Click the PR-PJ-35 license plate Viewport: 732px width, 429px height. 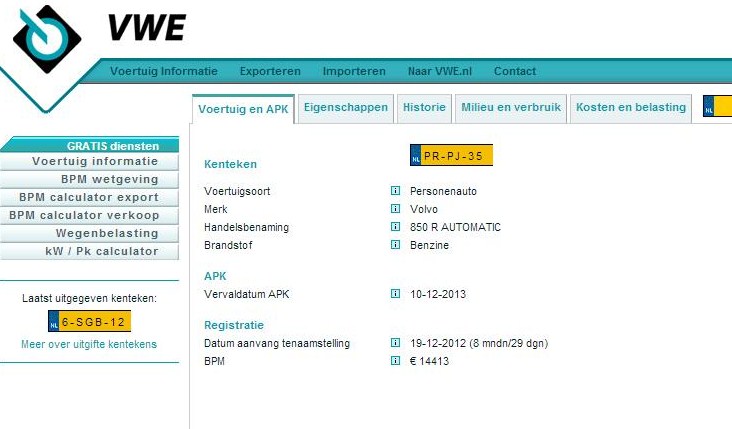(452, 156)
